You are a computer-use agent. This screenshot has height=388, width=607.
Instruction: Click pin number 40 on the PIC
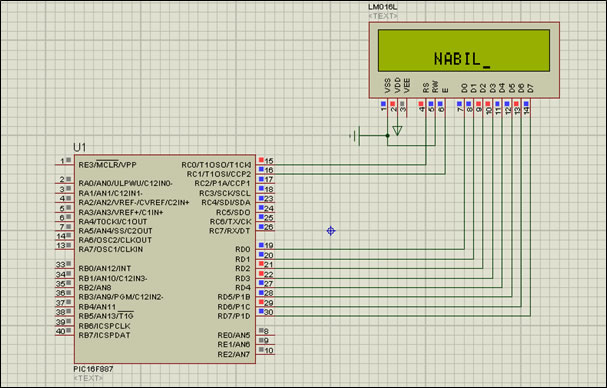click(x=60, y=331)
